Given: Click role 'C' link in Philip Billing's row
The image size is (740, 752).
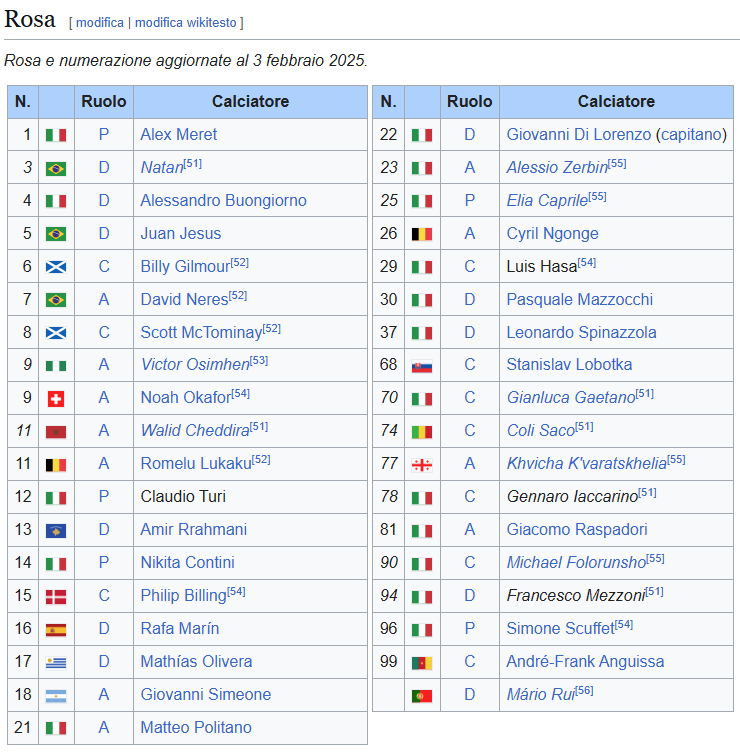Looking at the screenshot, I should click(x=104, y=596).
